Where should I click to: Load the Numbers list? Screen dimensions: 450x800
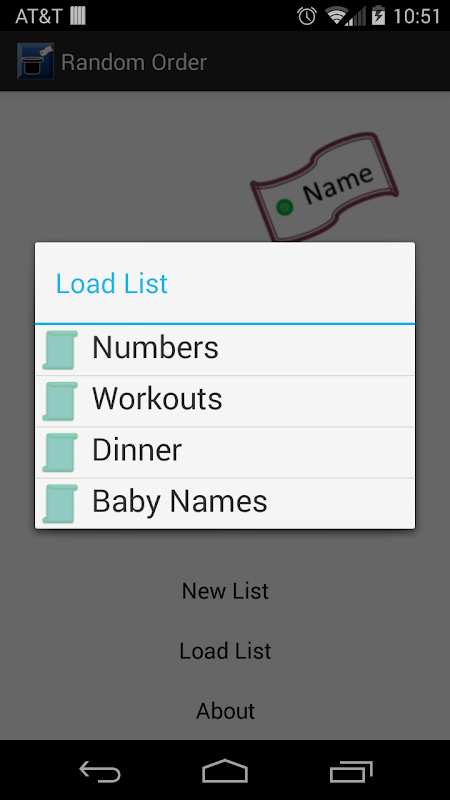[x=225, y=350]
